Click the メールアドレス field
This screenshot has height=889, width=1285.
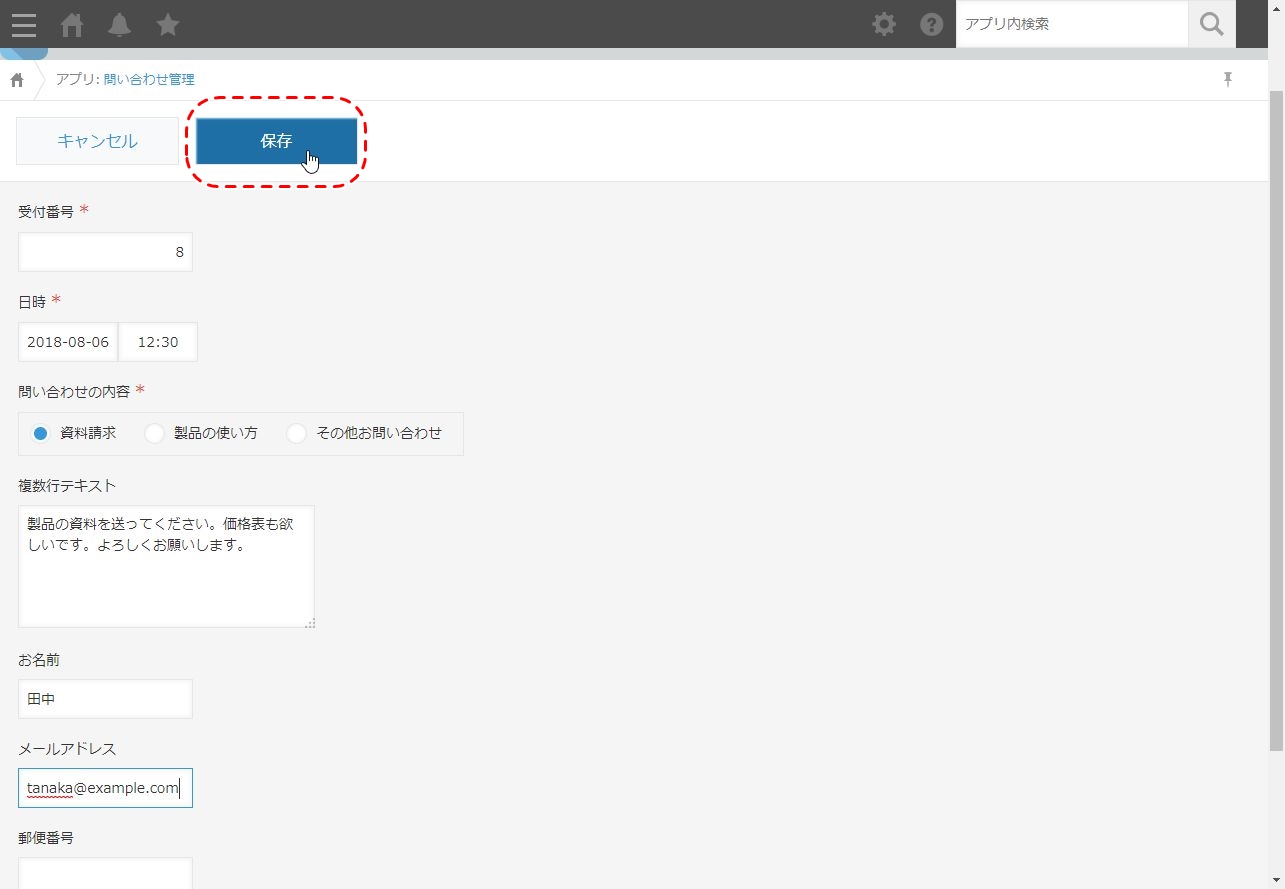[x=105, y=788]
